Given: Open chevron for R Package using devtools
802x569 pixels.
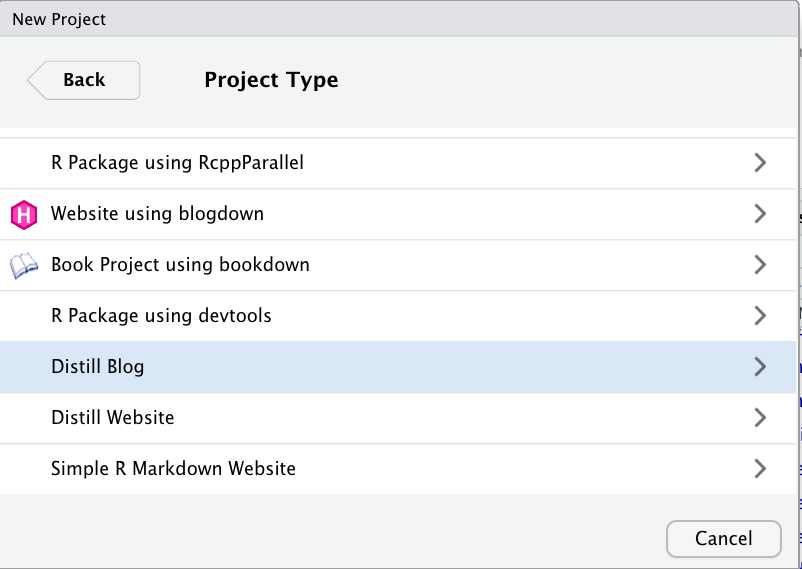Looking at the screenshot, I should pos(760,315).
